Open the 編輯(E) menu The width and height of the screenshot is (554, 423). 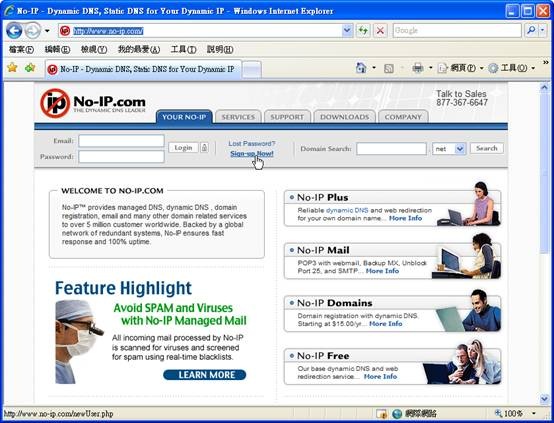coord(57,49)
